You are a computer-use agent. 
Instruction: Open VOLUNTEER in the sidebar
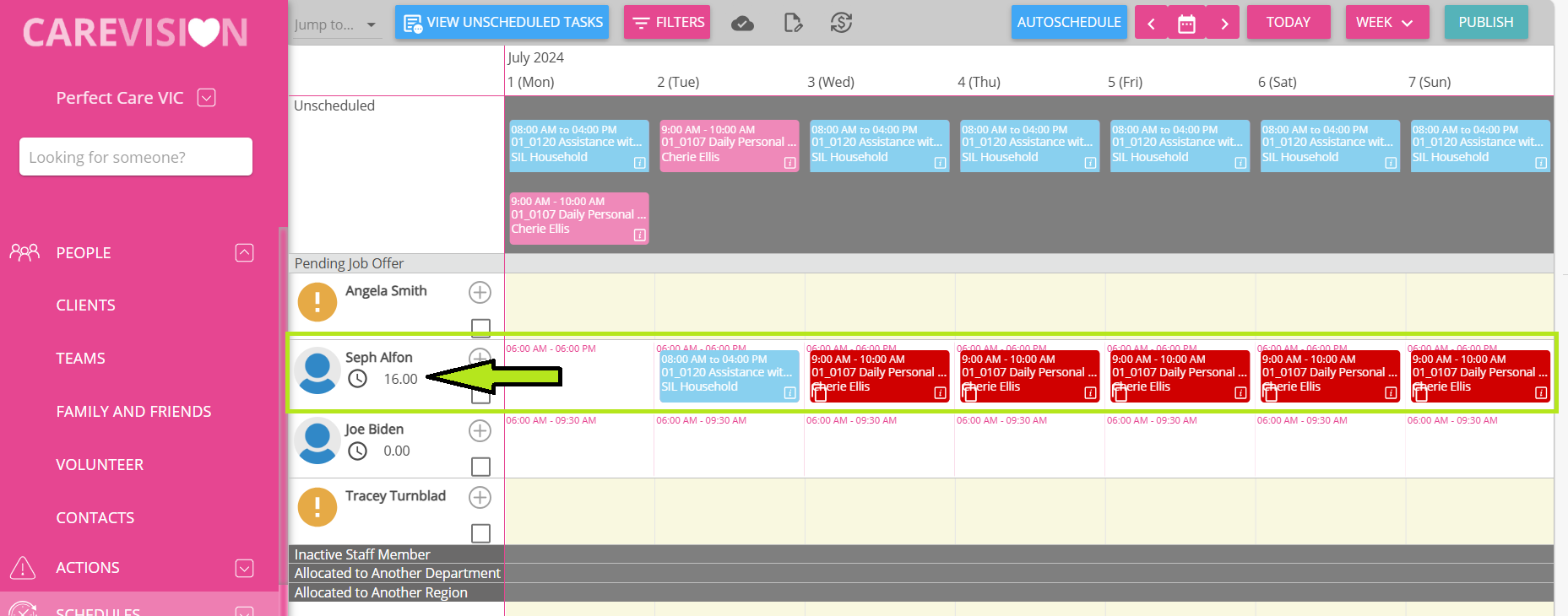(x=100, y=465)
